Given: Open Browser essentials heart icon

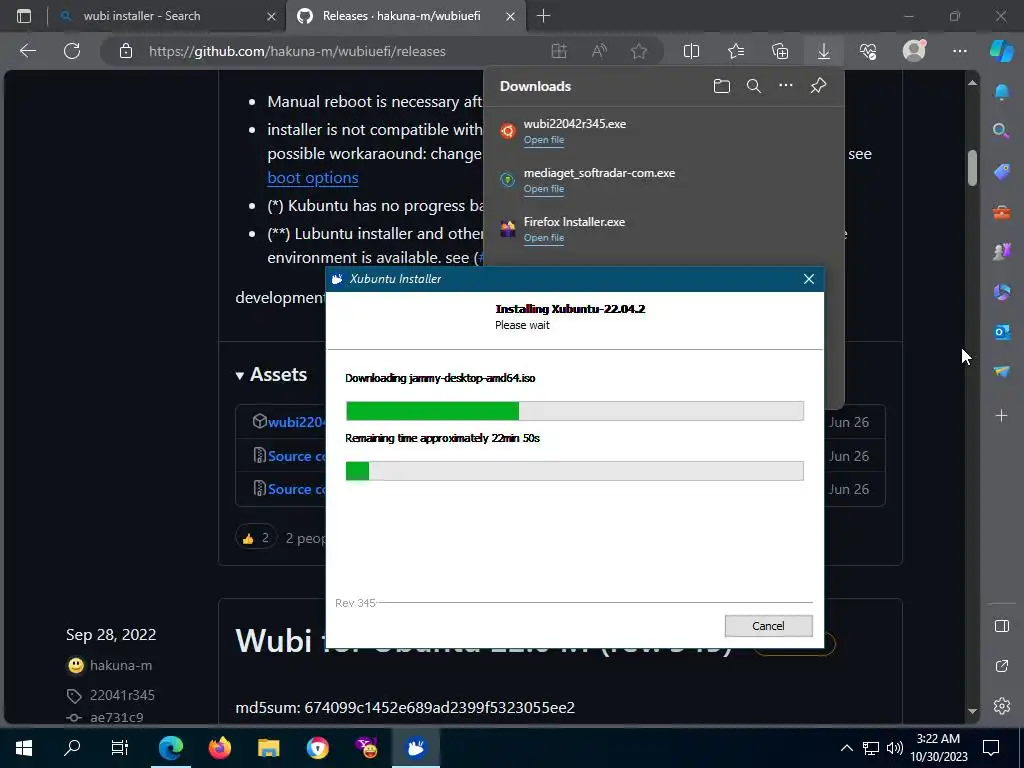Looking at the screenshot, I should (x=868, y=51).
